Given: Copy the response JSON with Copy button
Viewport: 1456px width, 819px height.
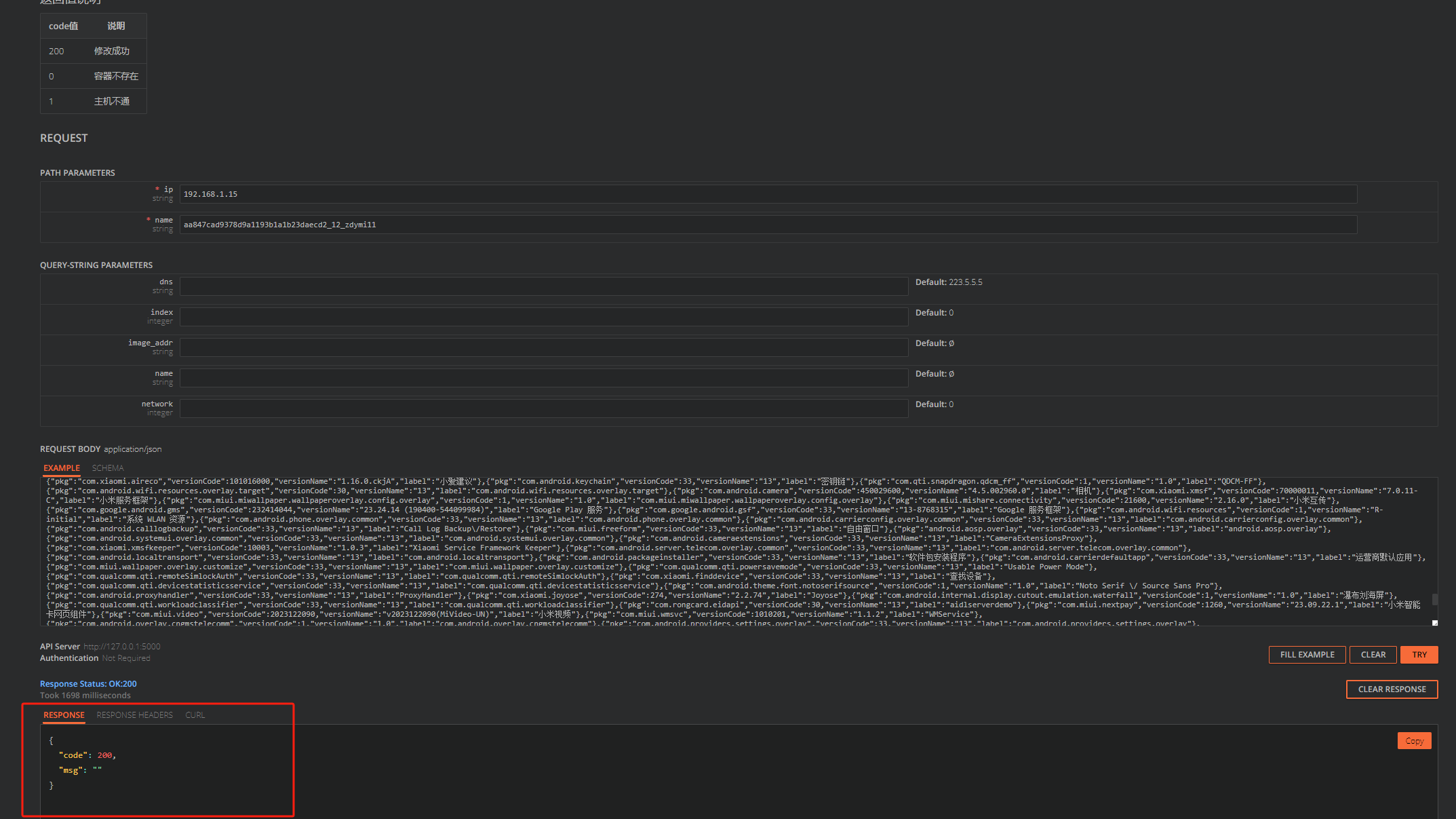Looking at the screenshot, I should point(1414,741).
